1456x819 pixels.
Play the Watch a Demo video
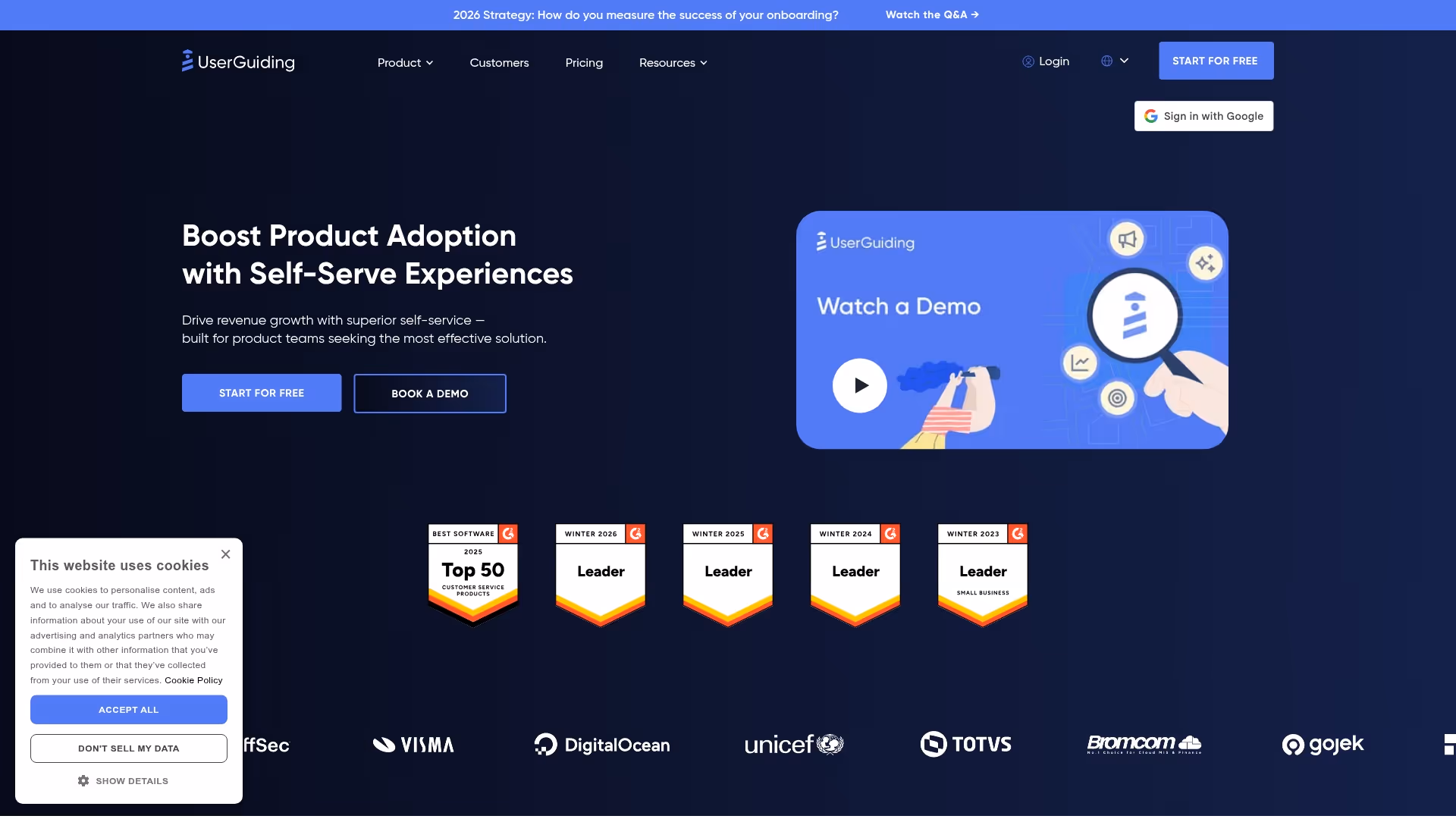click(x=859, y=385)
